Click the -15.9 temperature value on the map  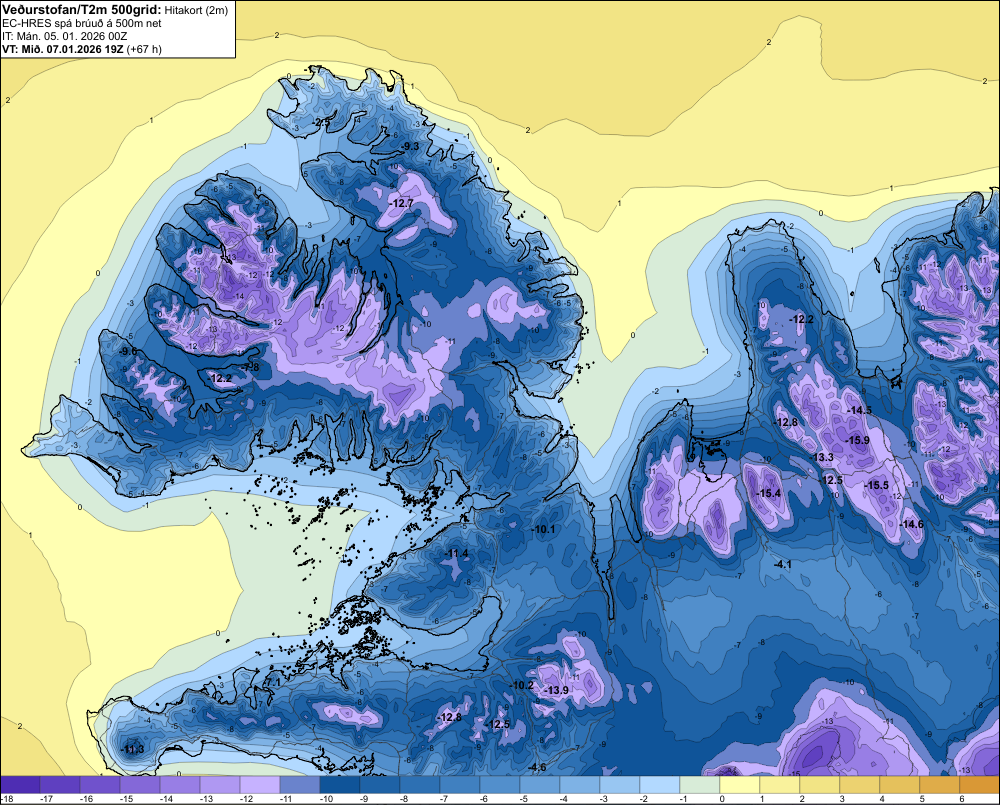tap(857, 440)
